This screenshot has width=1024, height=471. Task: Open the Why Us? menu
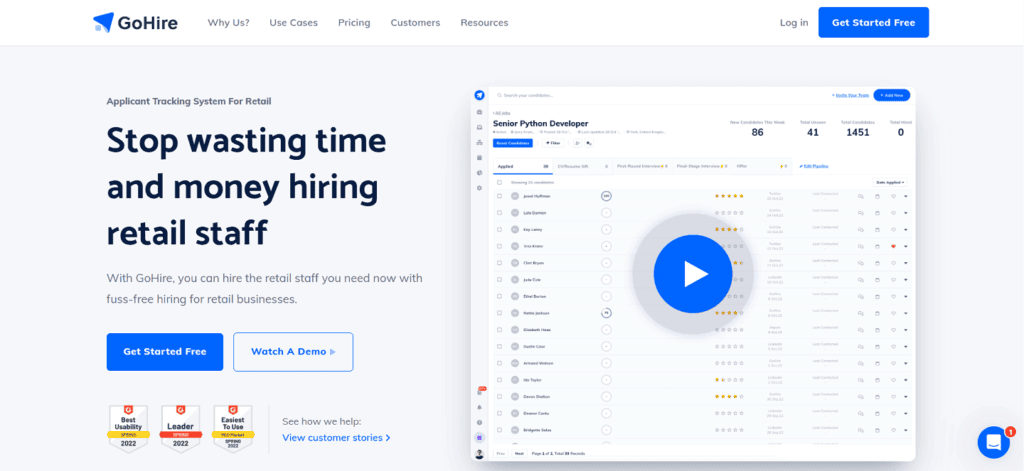(228, 22)
